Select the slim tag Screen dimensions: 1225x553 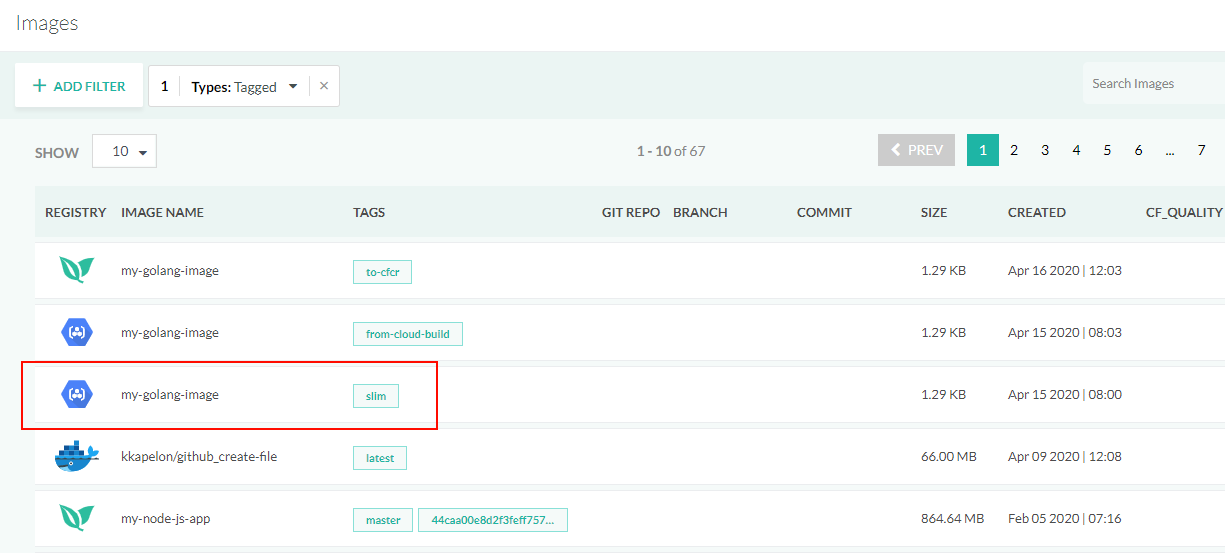tap(376, 396)
